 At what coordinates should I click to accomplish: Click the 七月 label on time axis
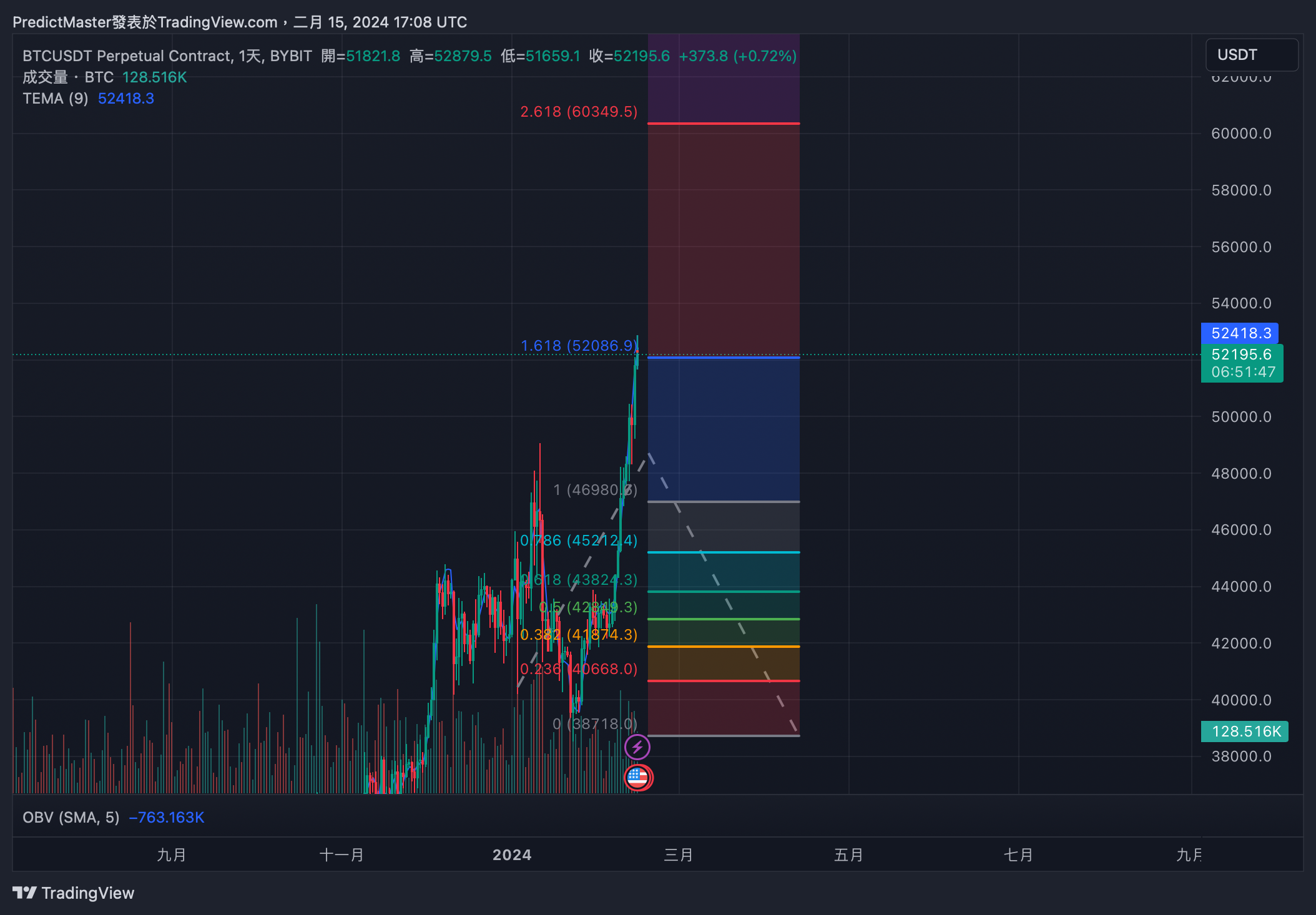1018,855
